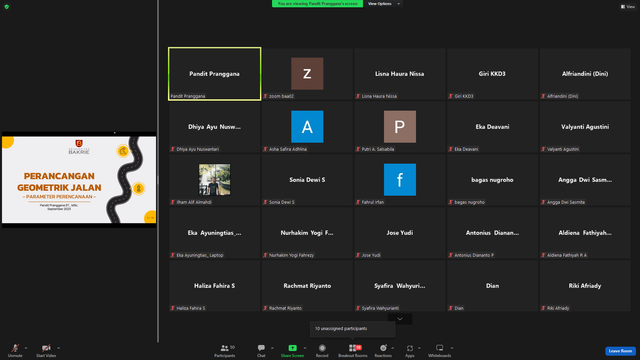
Task: Click muted mic icon for Jose Yudi
Action: tap(358, 256)
